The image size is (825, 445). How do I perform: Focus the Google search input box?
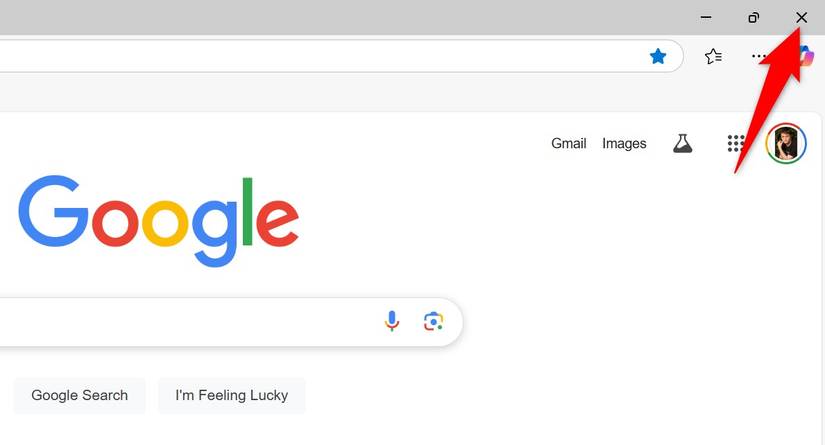[180, 321]
